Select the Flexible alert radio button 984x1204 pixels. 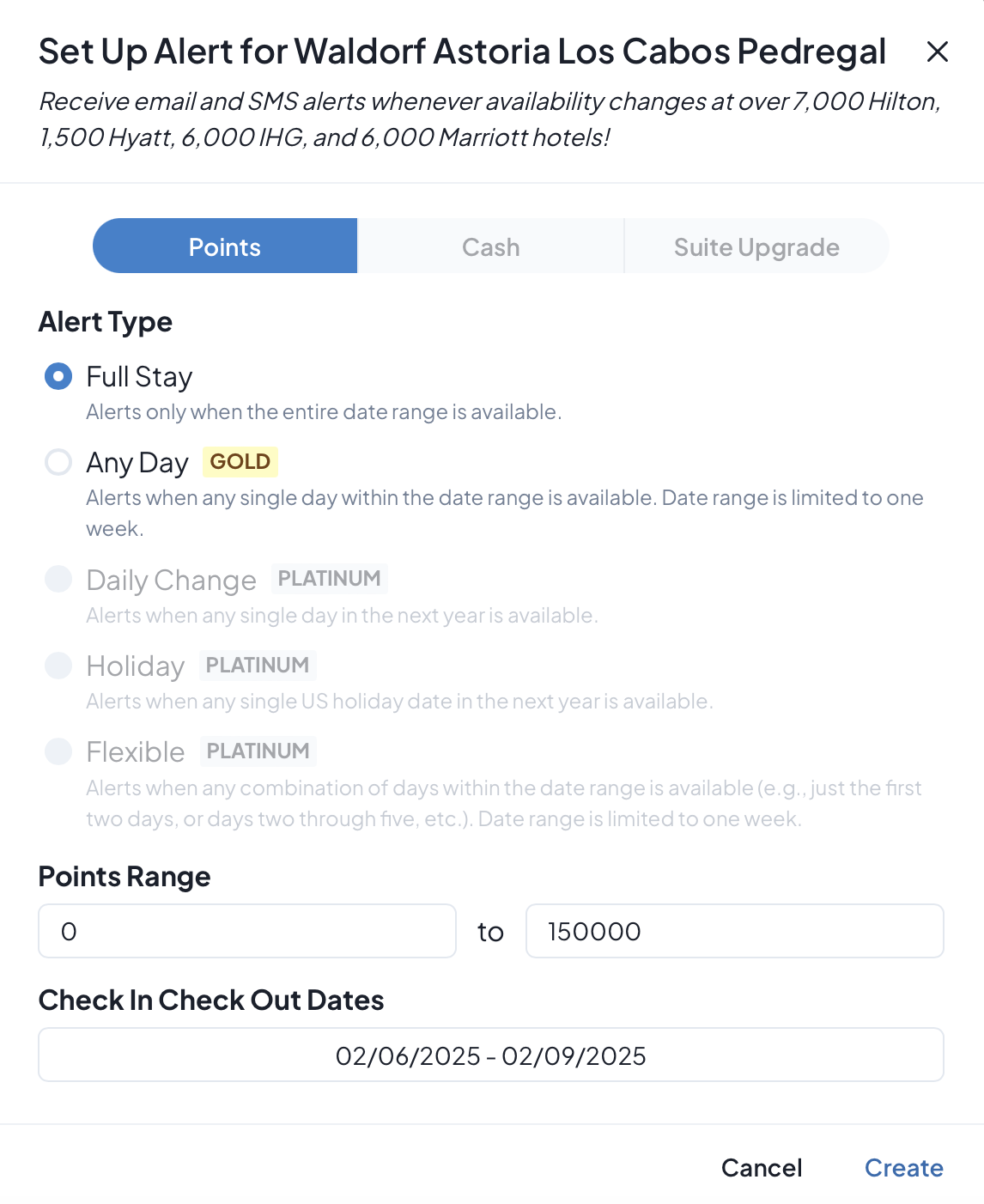[x=58, y=751]
